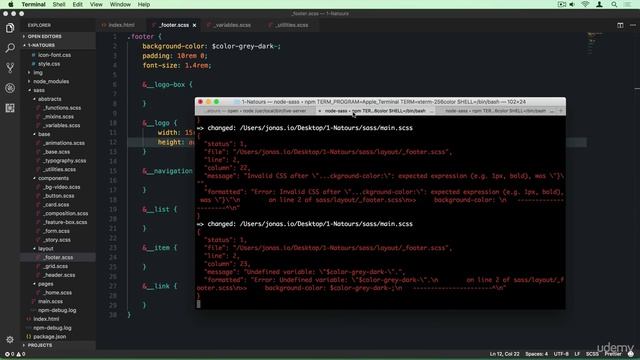
Task: Switch to the live-server terminal tab
Action: point(256,111)
